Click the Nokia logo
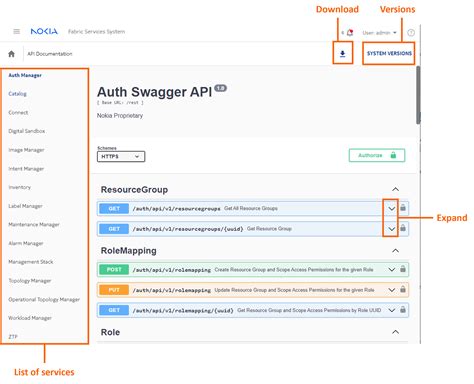Screen dimensions: 474x384 click(44, 31)
